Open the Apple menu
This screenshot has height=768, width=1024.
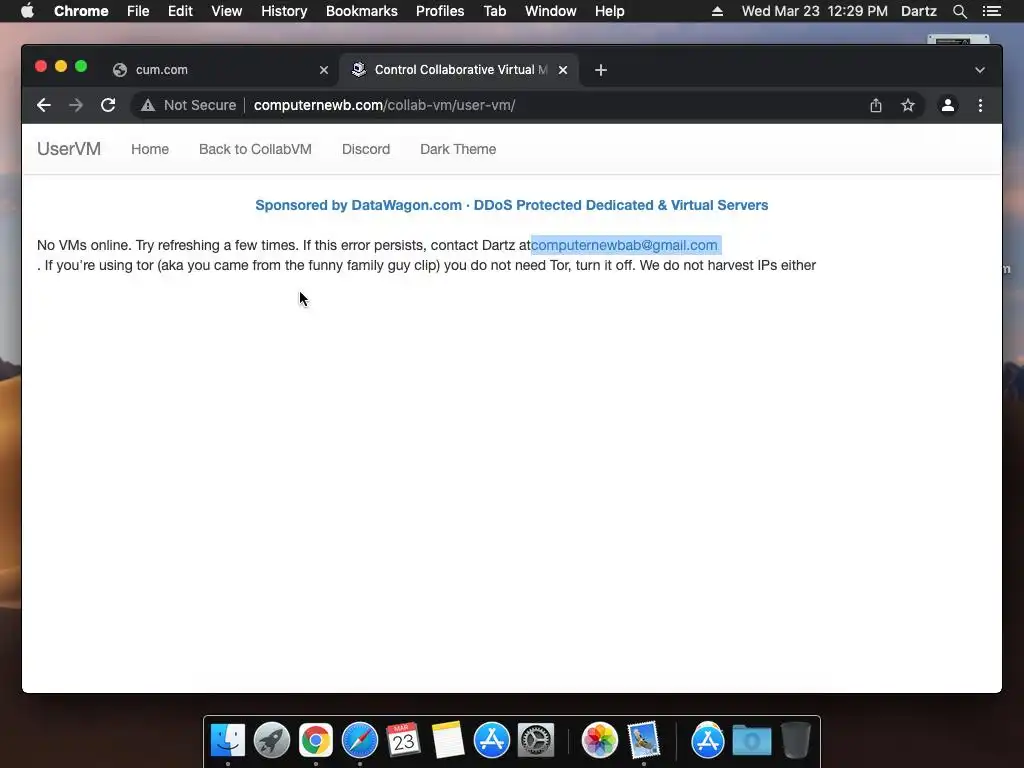(27, 11)
